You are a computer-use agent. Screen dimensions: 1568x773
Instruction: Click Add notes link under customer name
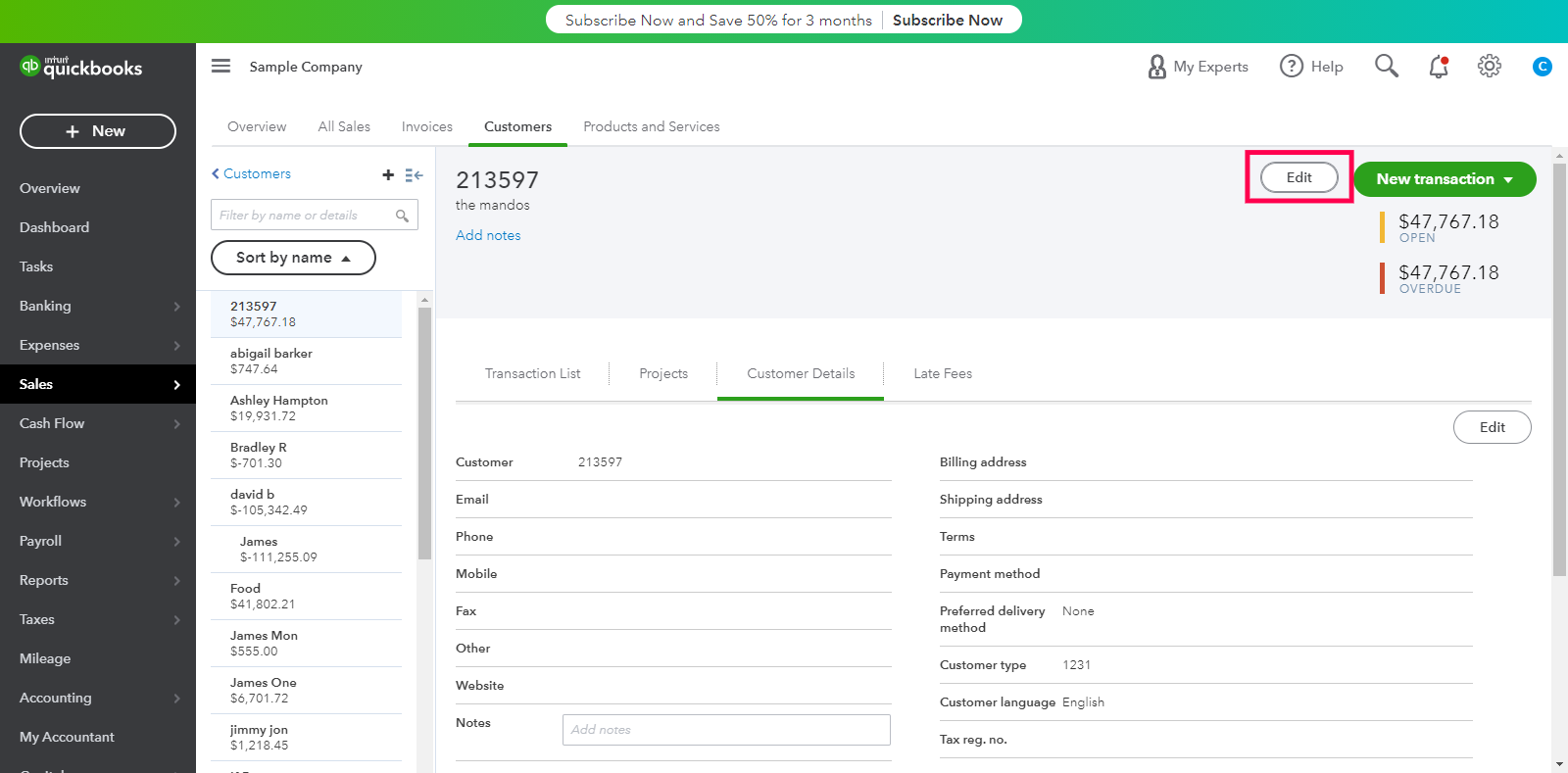(x=488, y=235)
